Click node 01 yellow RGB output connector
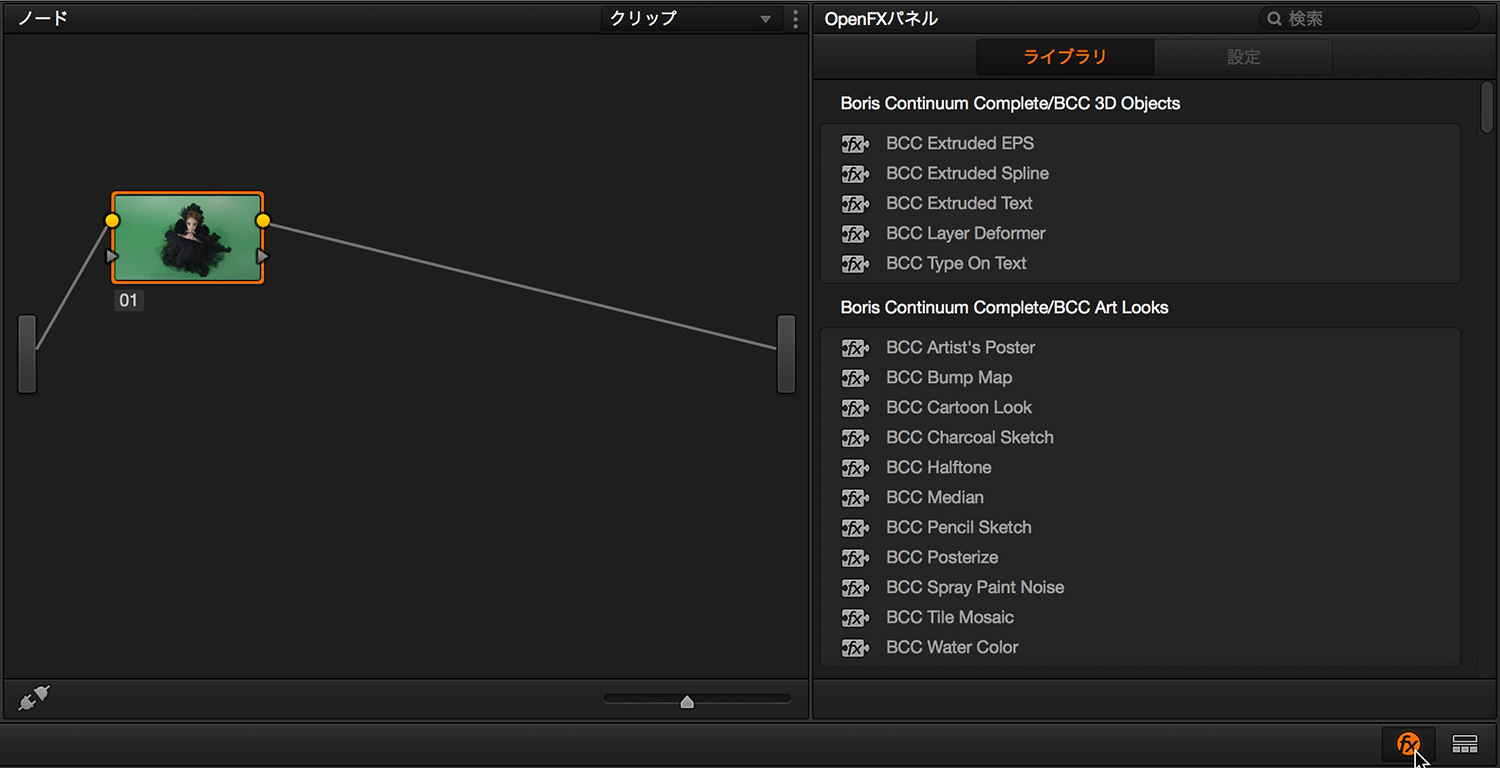 (x=263, y=220)
